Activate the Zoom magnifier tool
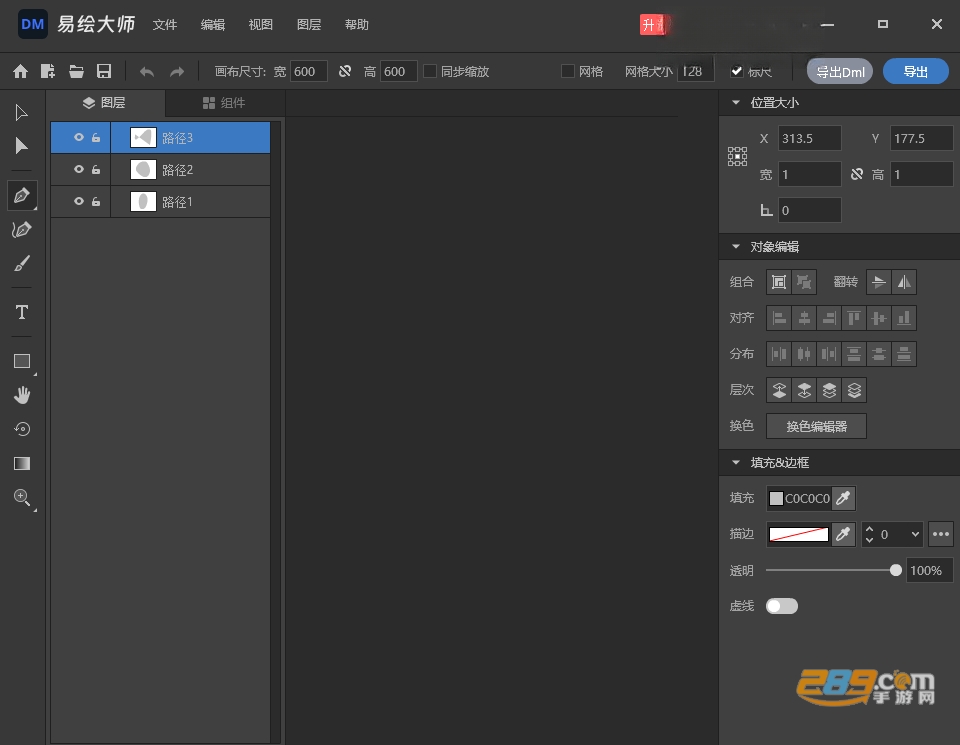The image size is (960, 745). click(x=22, y=497)
